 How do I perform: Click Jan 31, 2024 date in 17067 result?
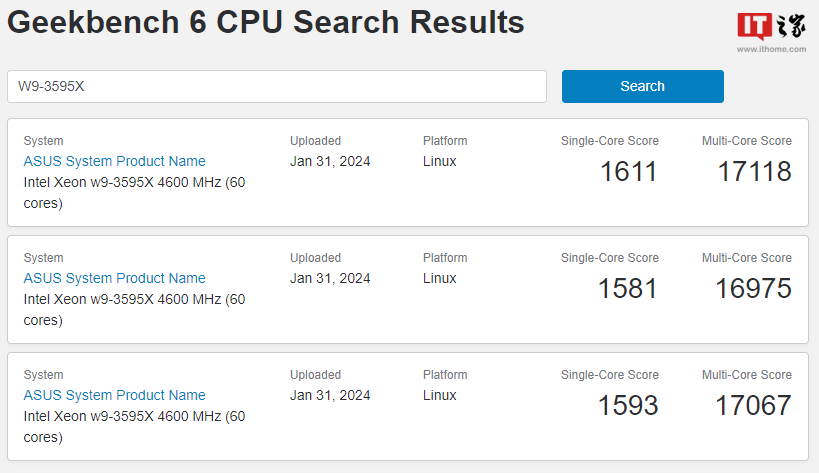coord(330,395)
